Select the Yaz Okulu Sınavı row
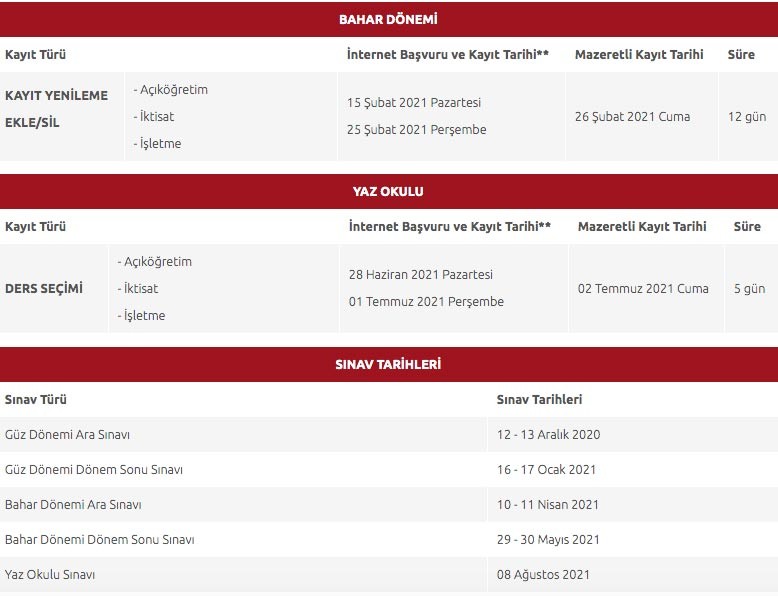This screenshot has width=778, height=596. [x=50, y=575]
